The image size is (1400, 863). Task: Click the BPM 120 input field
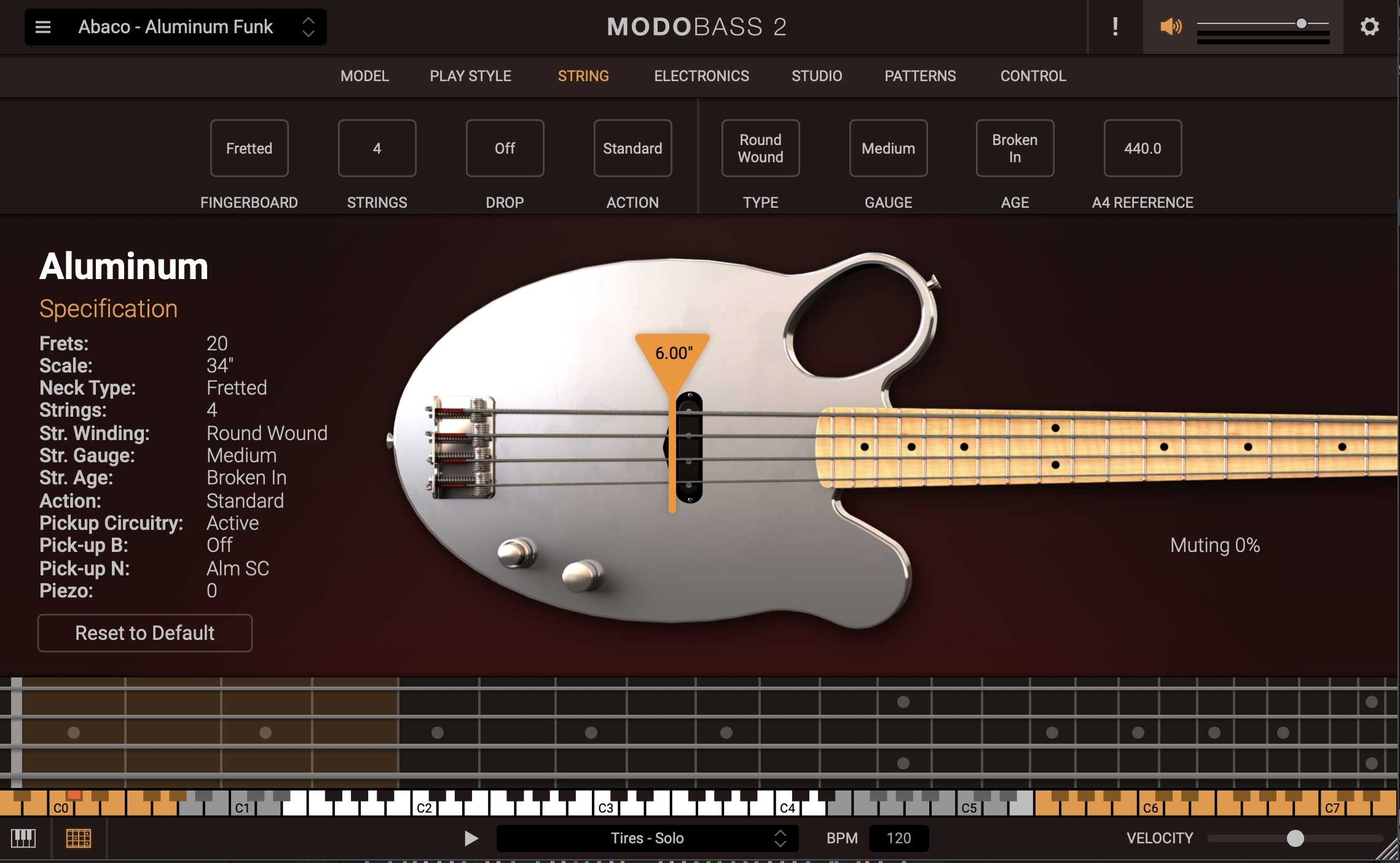[899, 838]
